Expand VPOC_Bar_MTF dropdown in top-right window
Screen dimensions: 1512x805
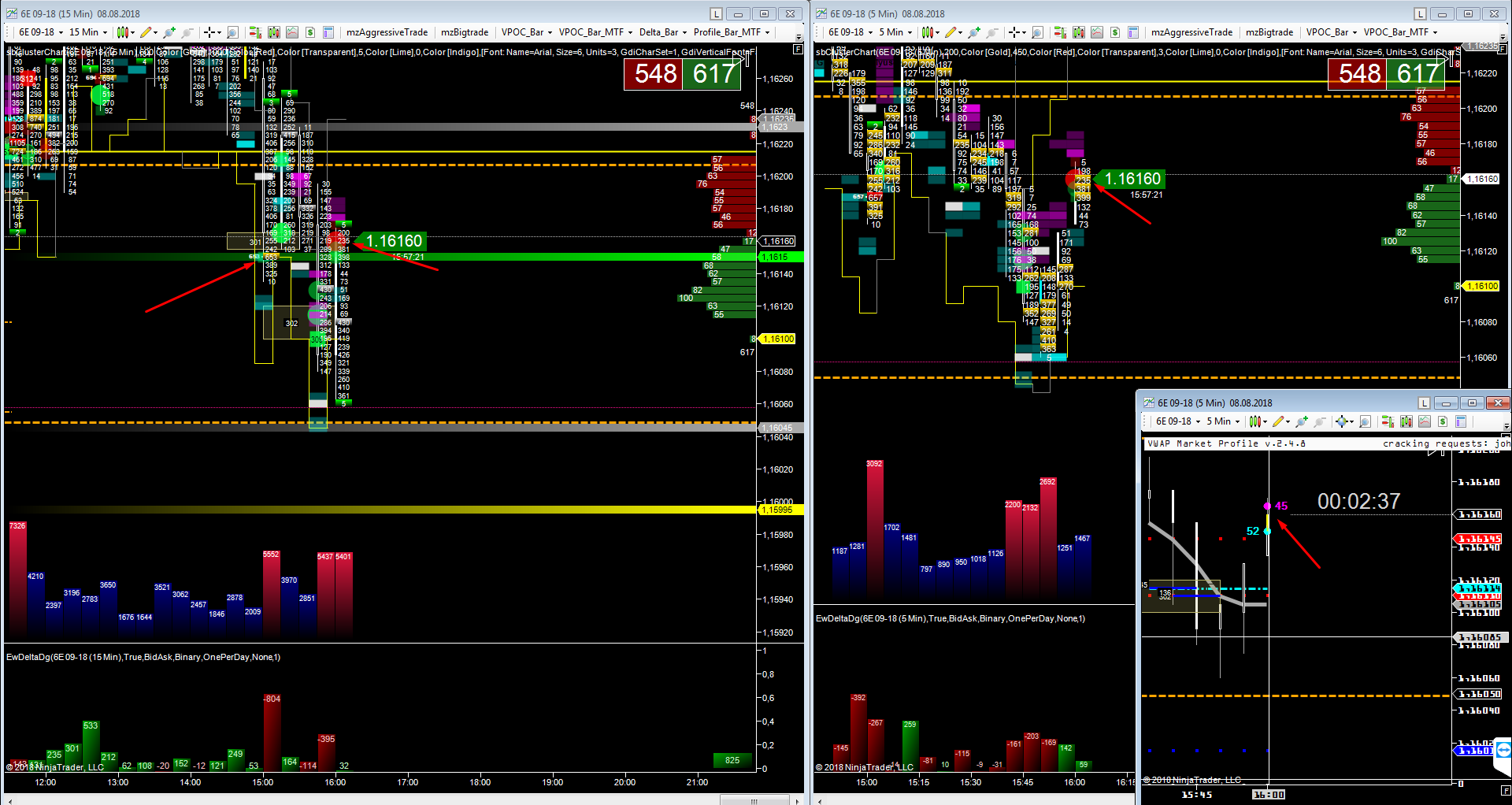click(1400, 32)
